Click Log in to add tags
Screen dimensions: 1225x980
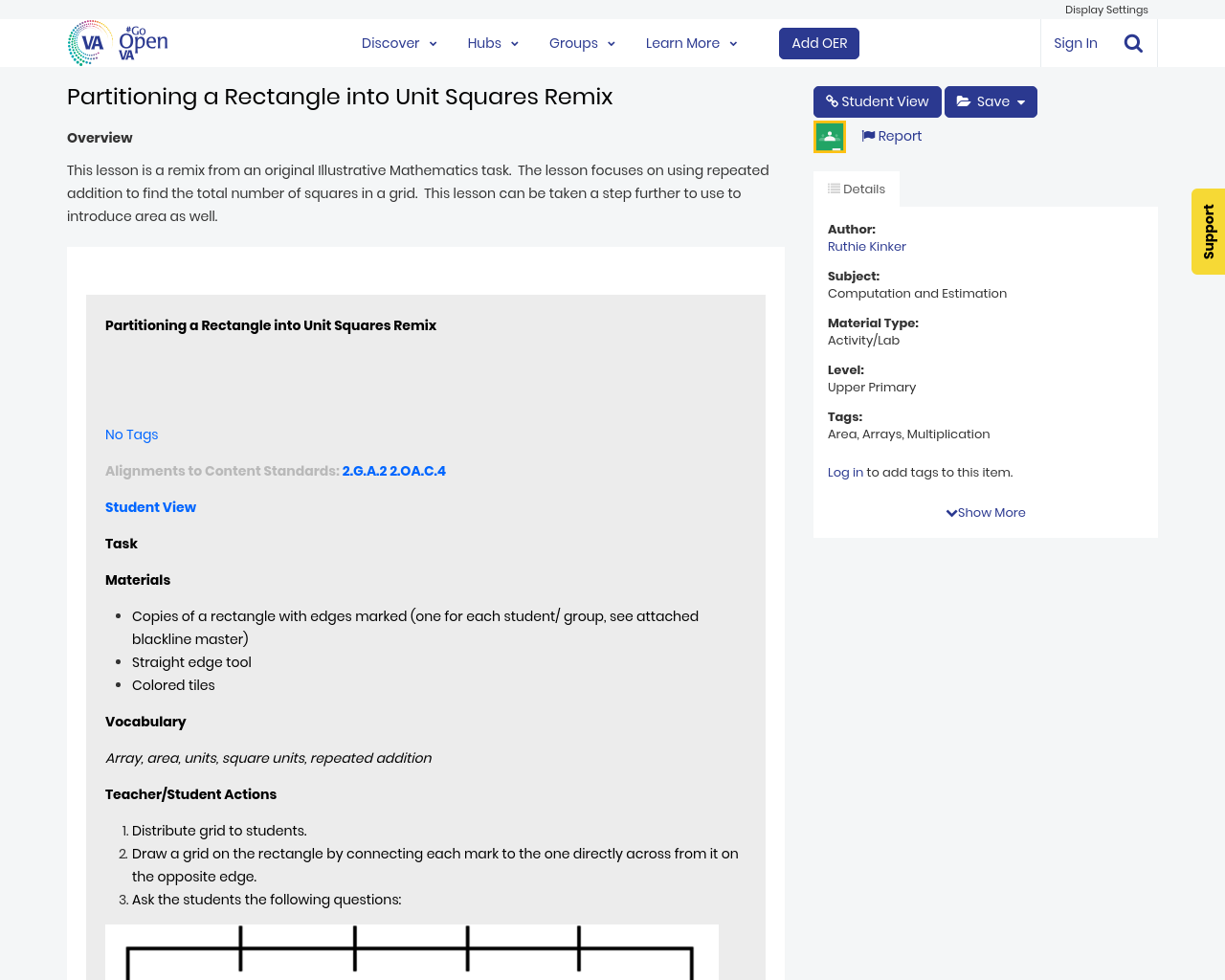click(x=845, y=472)
